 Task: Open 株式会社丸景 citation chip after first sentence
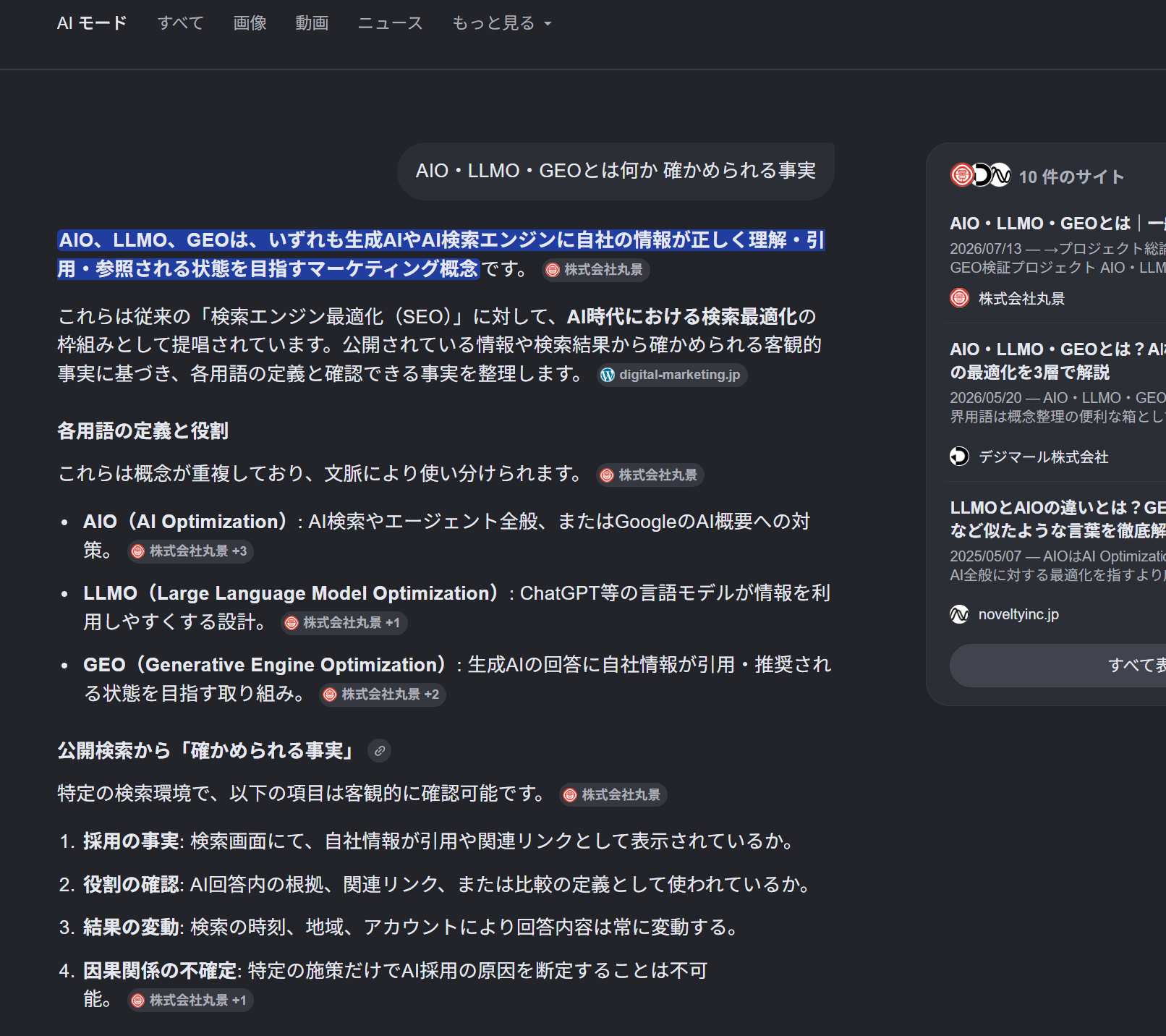tap(597, 270)
